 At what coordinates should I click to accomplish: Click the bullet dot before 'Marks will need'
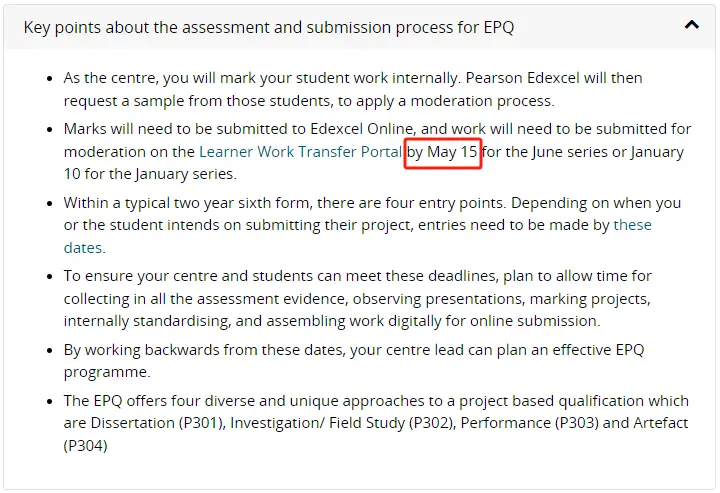point(50,130)
